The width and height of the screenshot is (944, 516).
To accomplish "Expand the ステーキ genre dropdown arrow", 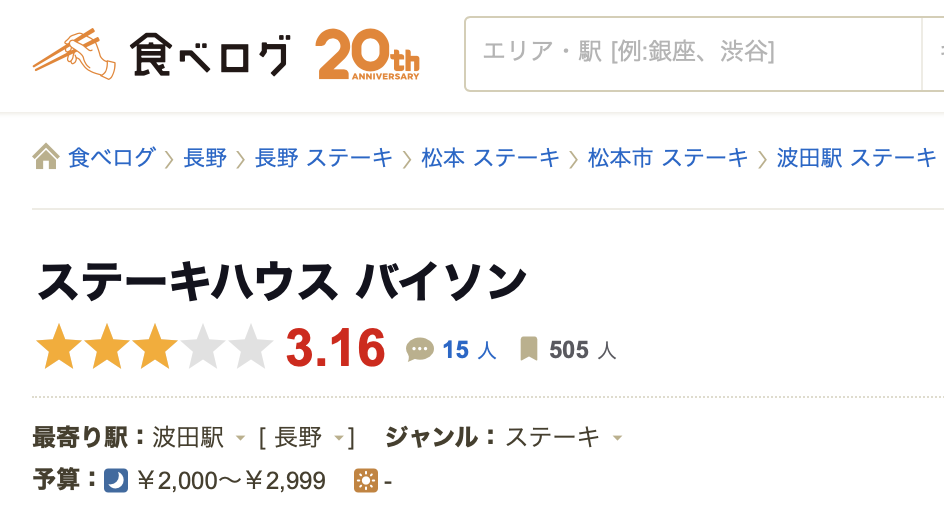I will [x=617, y=438].
